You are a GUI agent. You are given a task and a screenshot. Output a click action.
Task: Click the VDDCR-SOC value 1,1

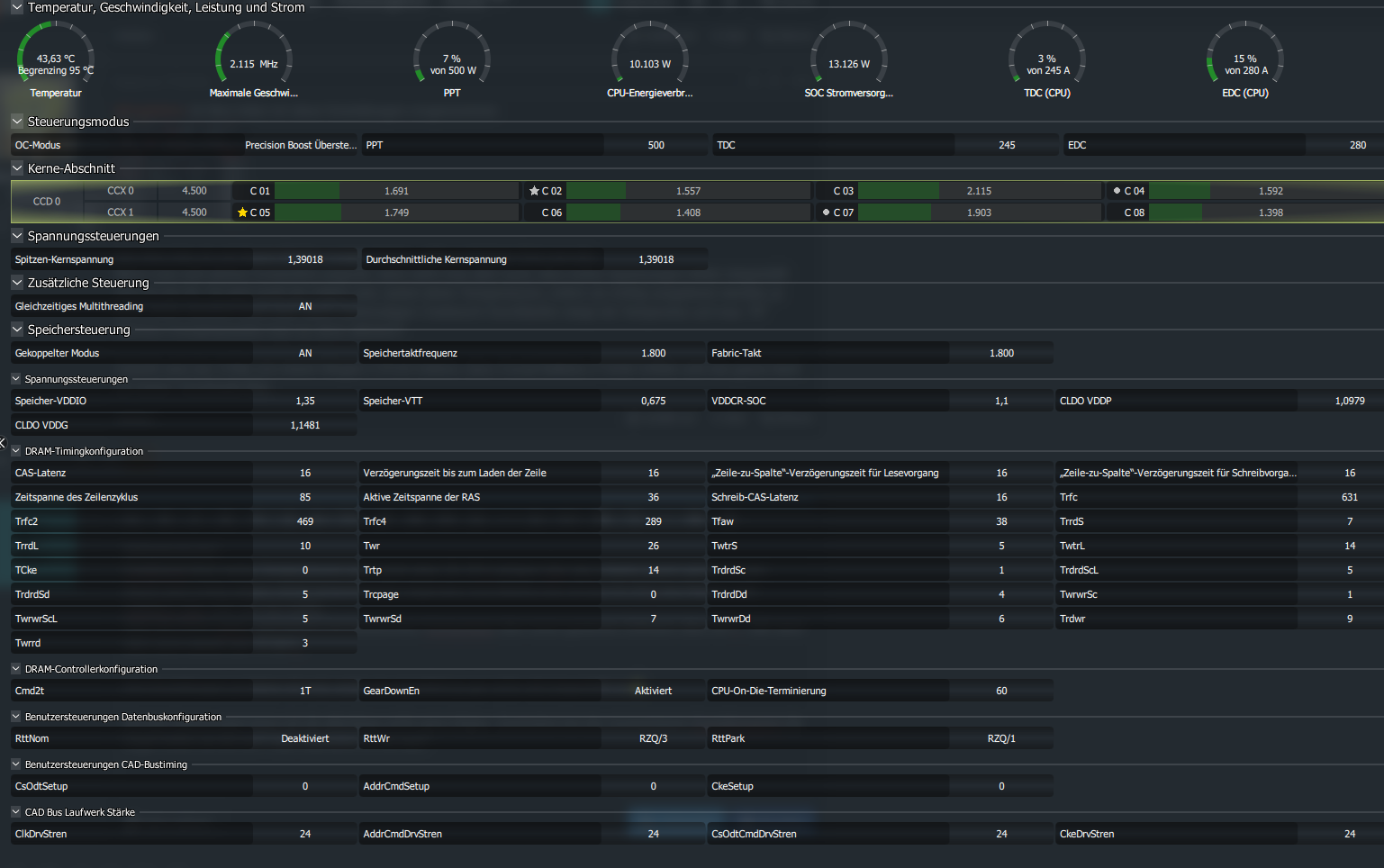click(1001, 401)
